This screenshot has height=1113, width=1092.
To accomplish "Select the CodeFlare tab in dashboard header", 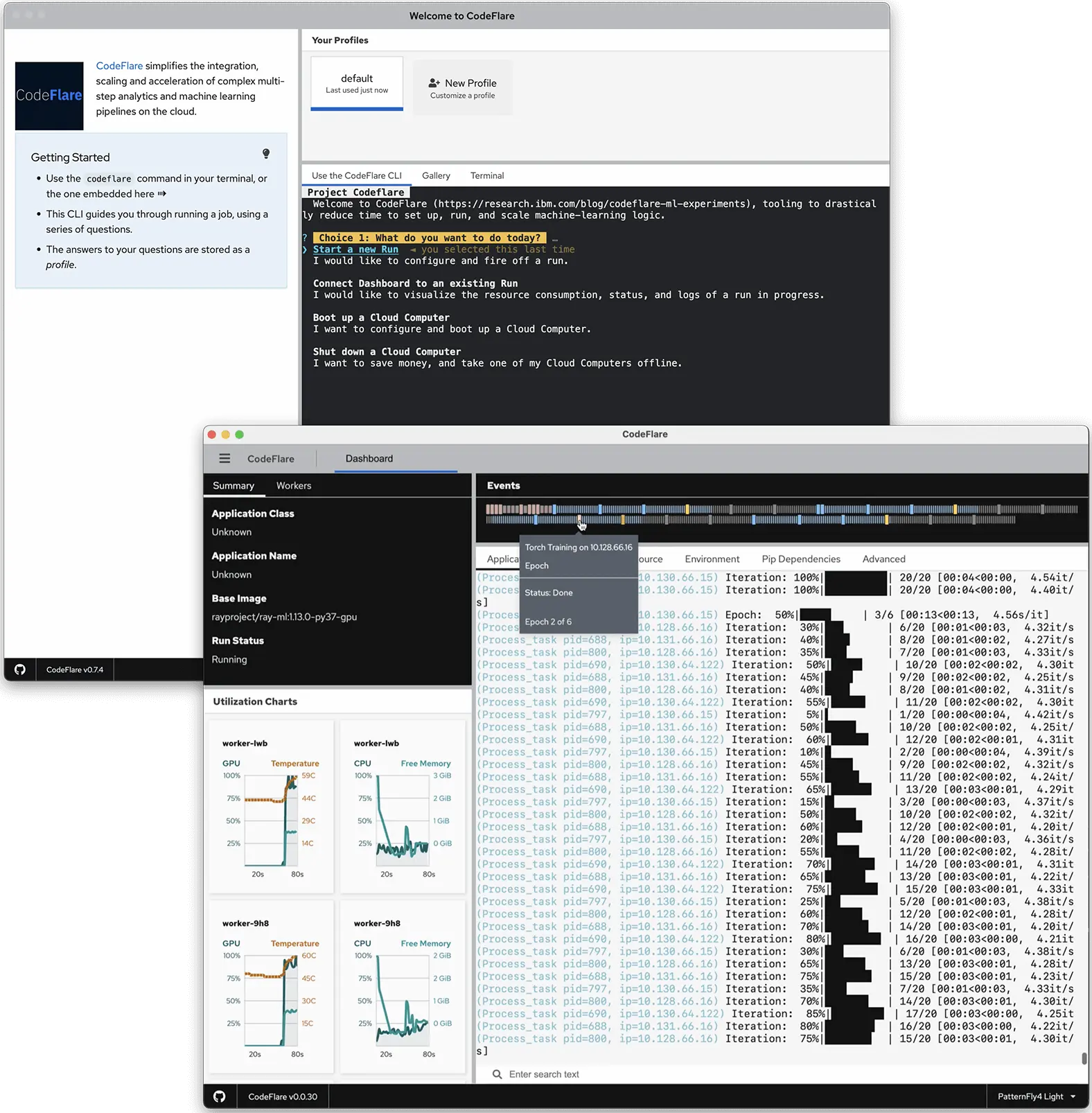I will 271,459.
